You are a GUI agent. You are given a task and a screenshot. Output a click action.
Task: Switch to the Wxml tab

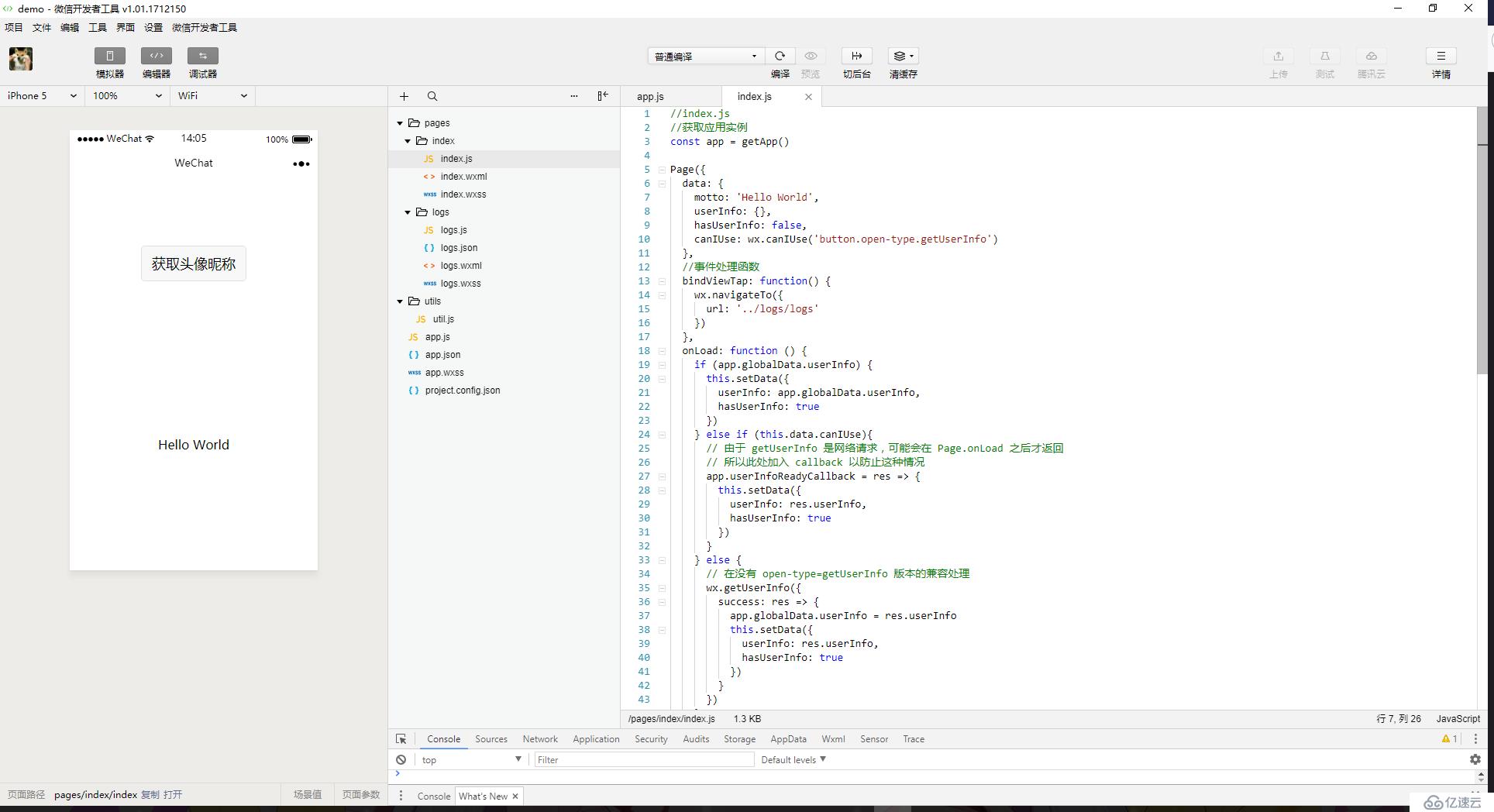(x=833, y=739)
